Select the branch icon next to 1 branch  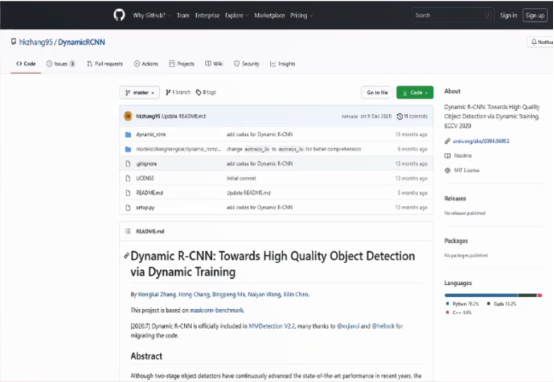[168, 92]
